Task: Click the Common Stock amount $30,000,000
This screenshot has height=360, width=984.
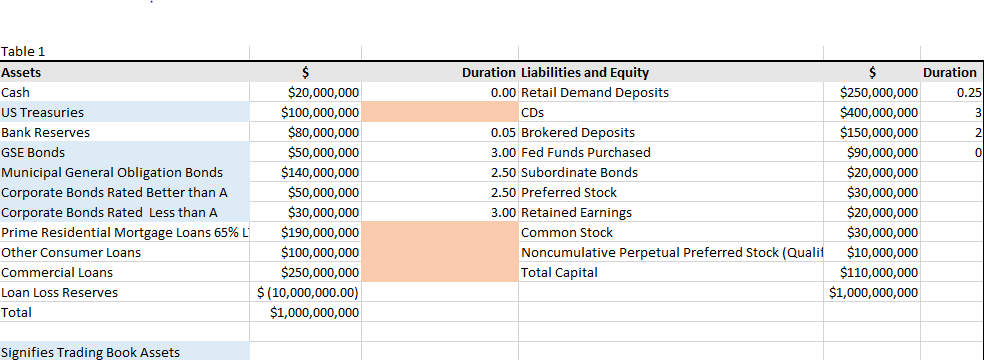Action: pyautogui.click(x=872, y=233)
